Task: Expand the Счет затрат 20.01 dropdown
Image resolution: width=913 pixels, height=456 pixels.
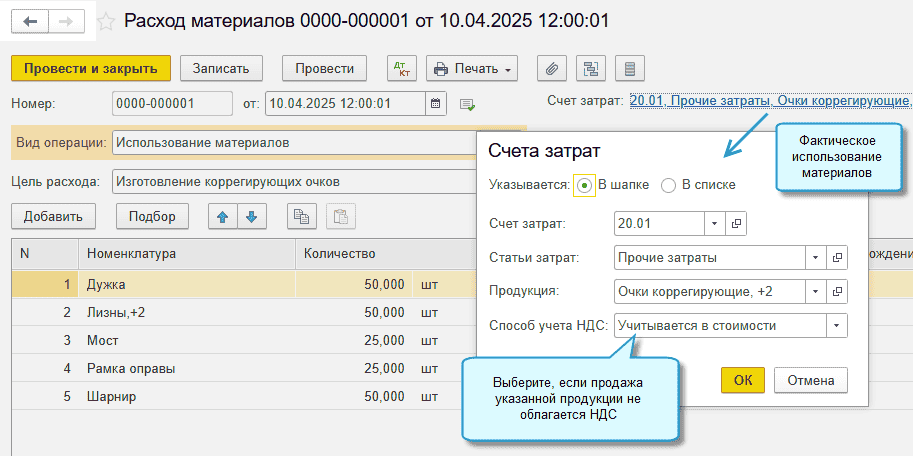Action: (716, 224)
